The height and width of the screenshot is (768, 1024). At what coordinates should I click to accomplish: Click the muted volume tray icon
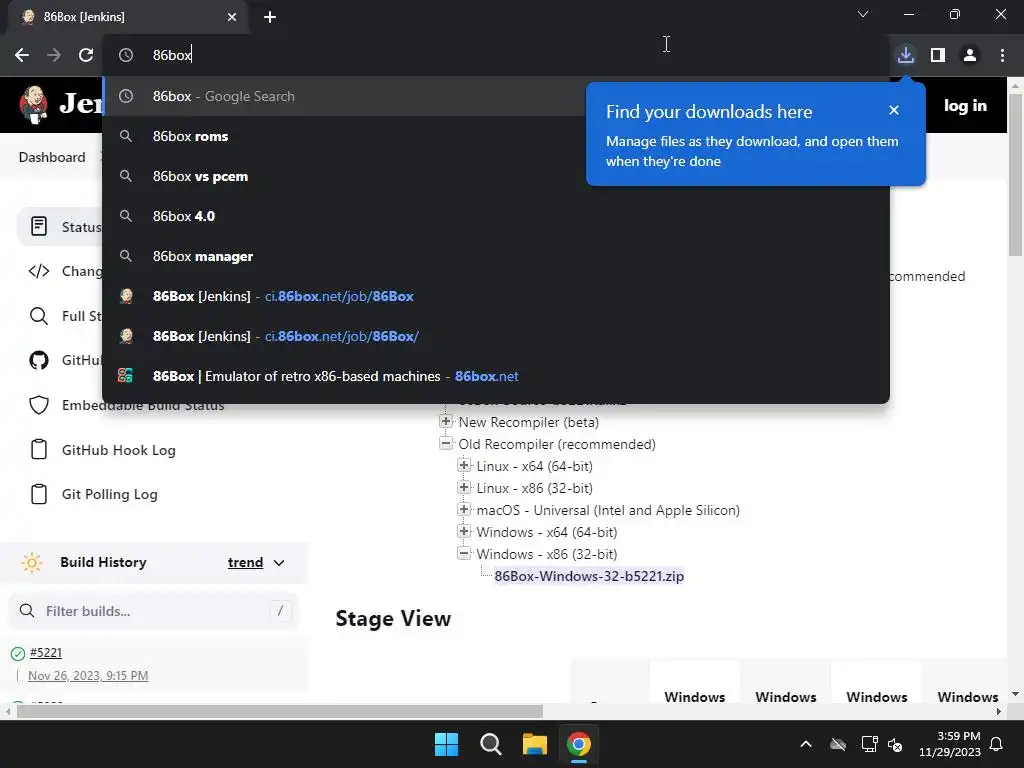click(x=895, y=744)
